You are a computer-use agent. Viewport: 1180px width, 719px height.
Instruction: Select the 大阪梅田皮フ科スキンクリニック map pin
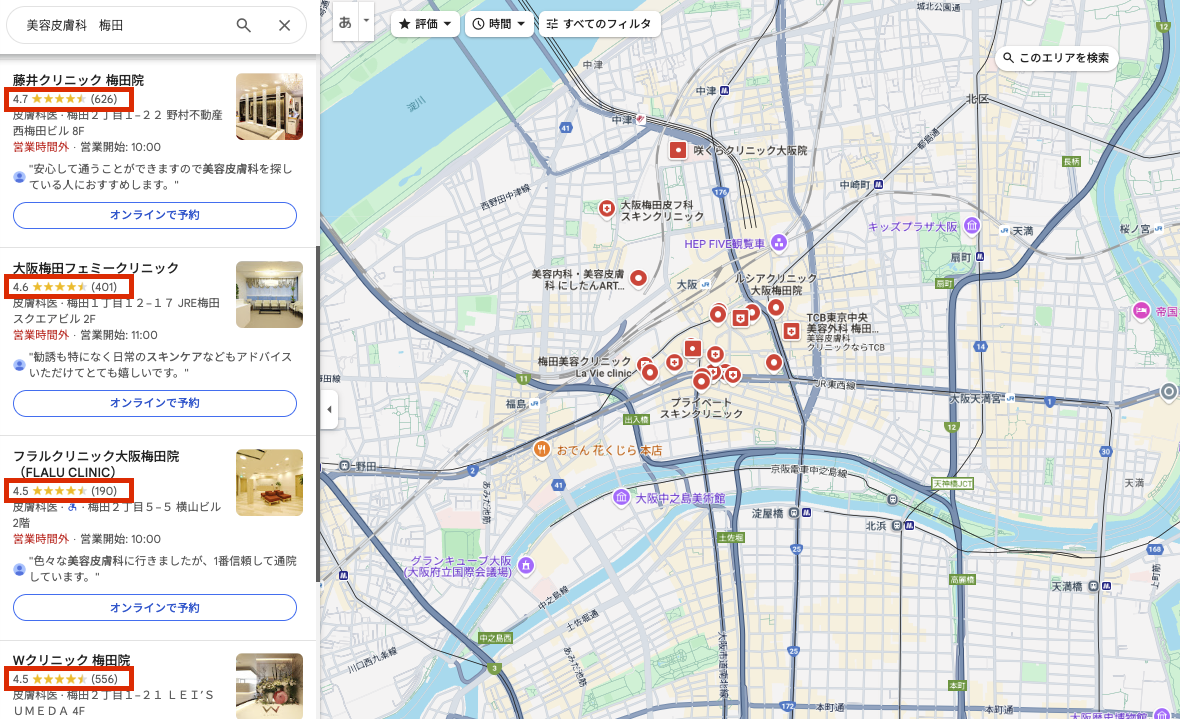point(607,209)
